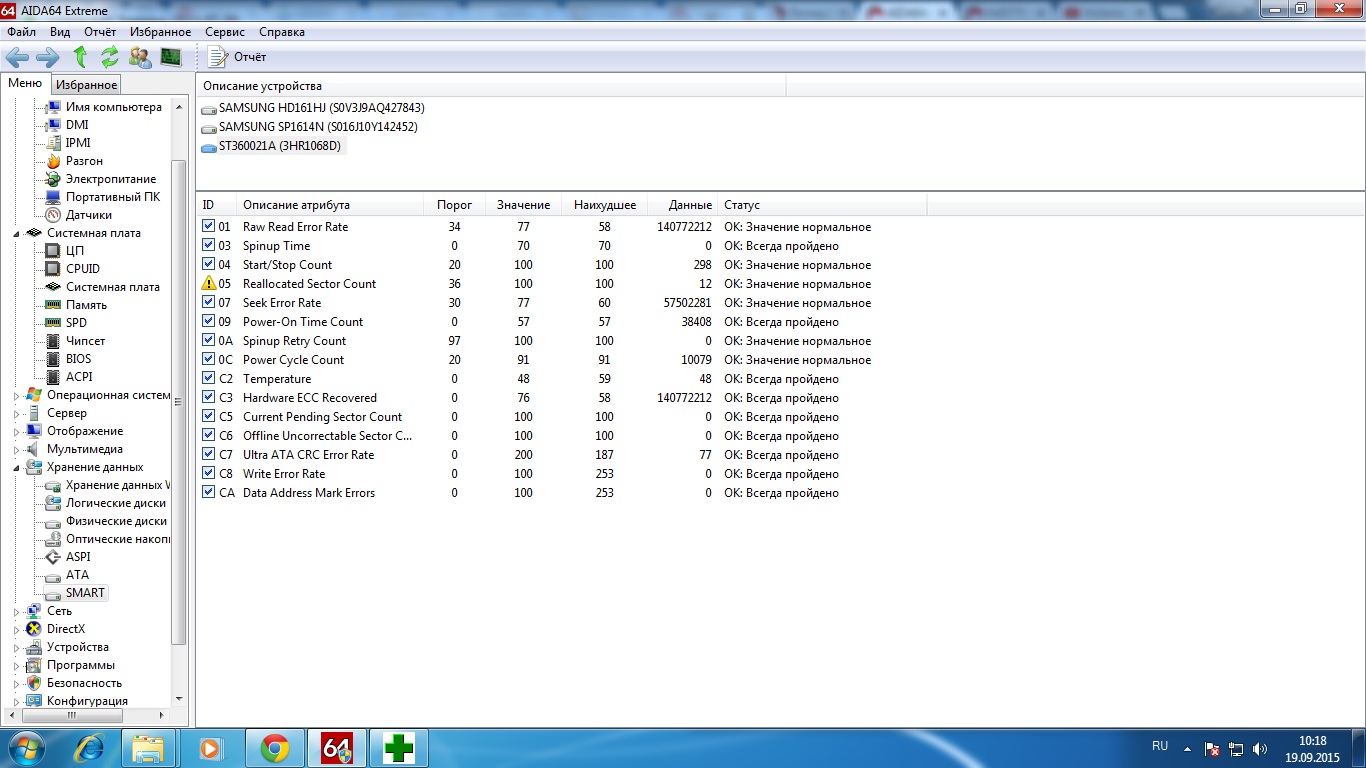Click the green-screen monitor toolbar icon
This screenshot has width=1366, height=768.
click(171, 57)
